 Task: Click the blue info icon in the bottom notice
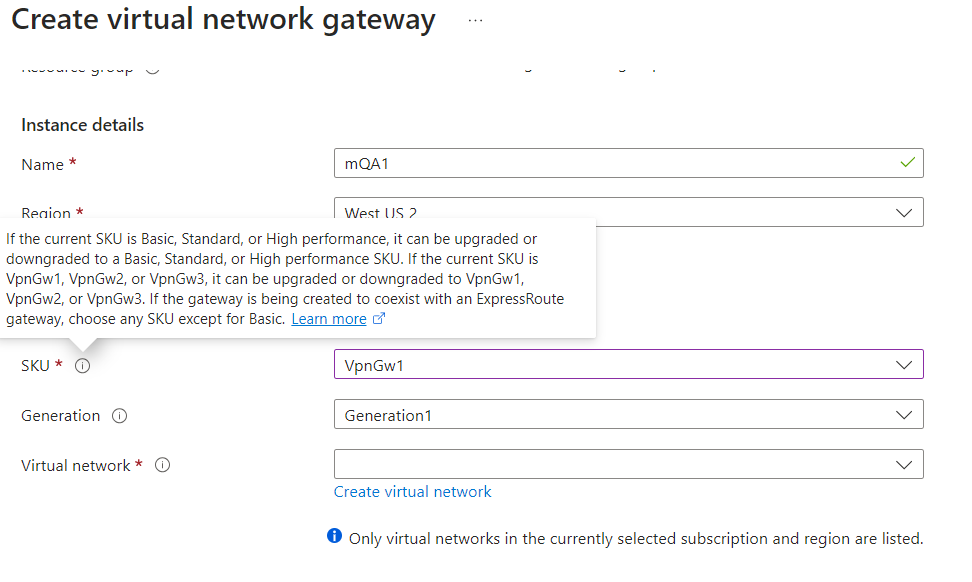click(335, 537)
